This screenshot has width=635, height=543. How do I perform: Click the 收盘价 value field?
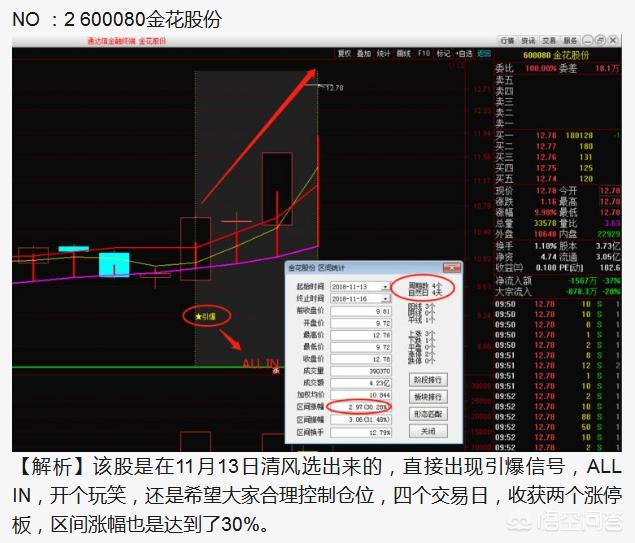[361, 359]
